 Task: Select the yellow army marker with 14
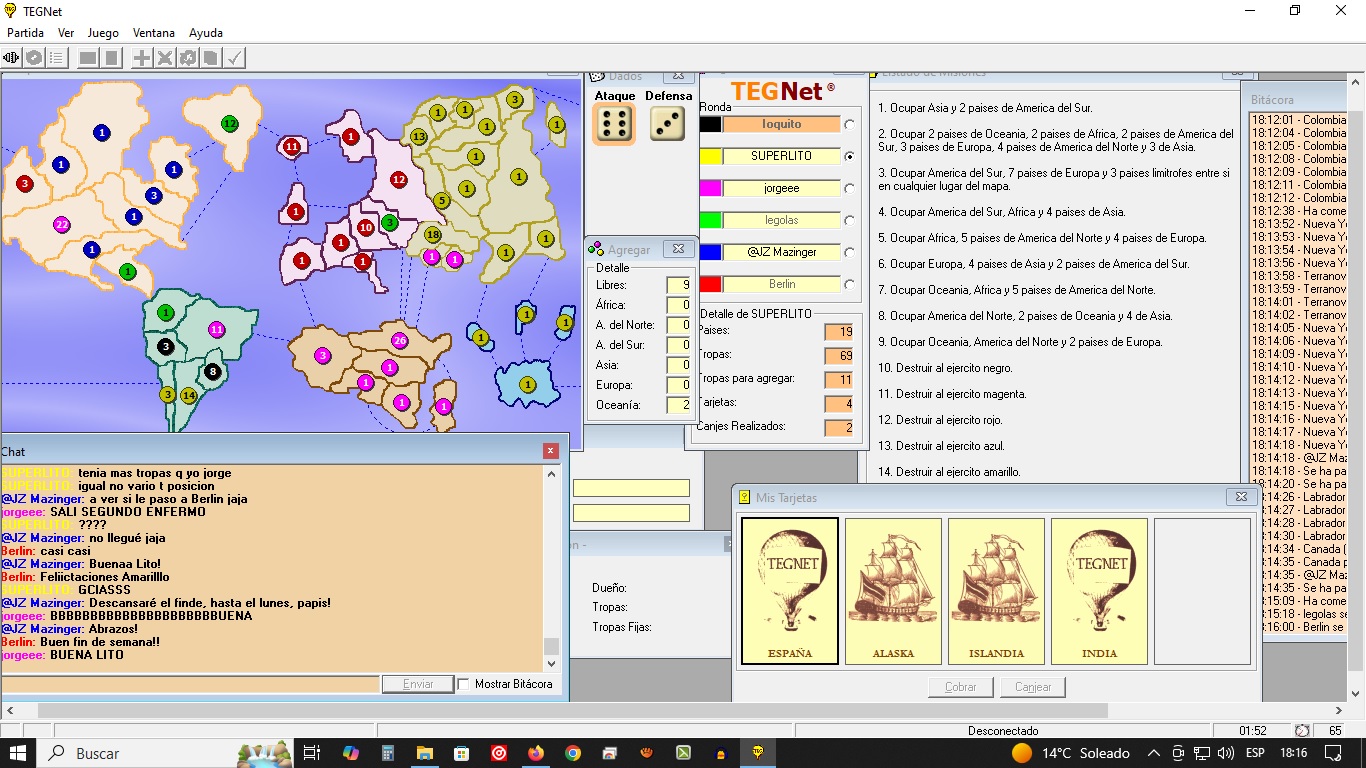(188, 396)
